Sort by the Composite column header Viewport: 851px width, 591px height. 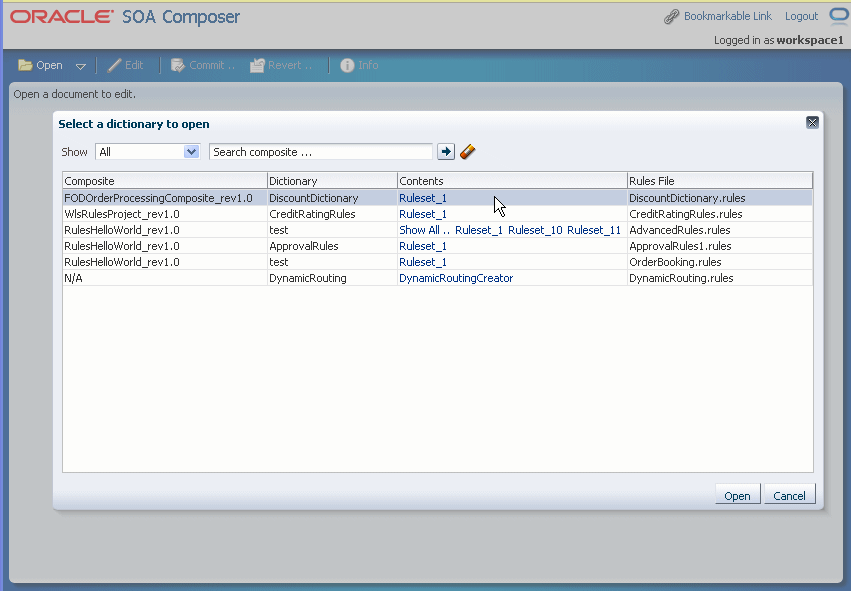click(165, 181)
